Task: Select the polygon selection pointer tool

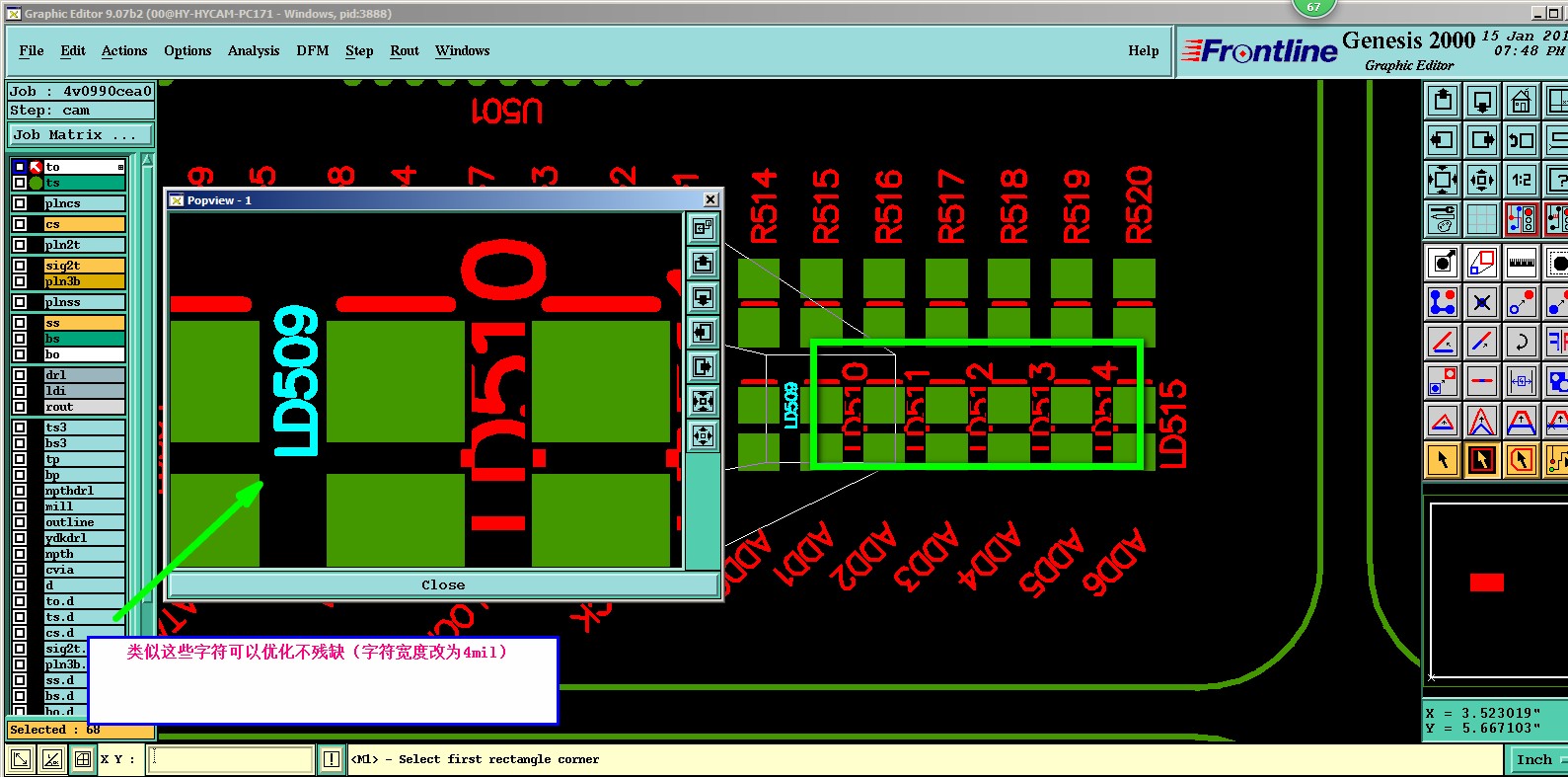Action: [x=1522, y=460]
